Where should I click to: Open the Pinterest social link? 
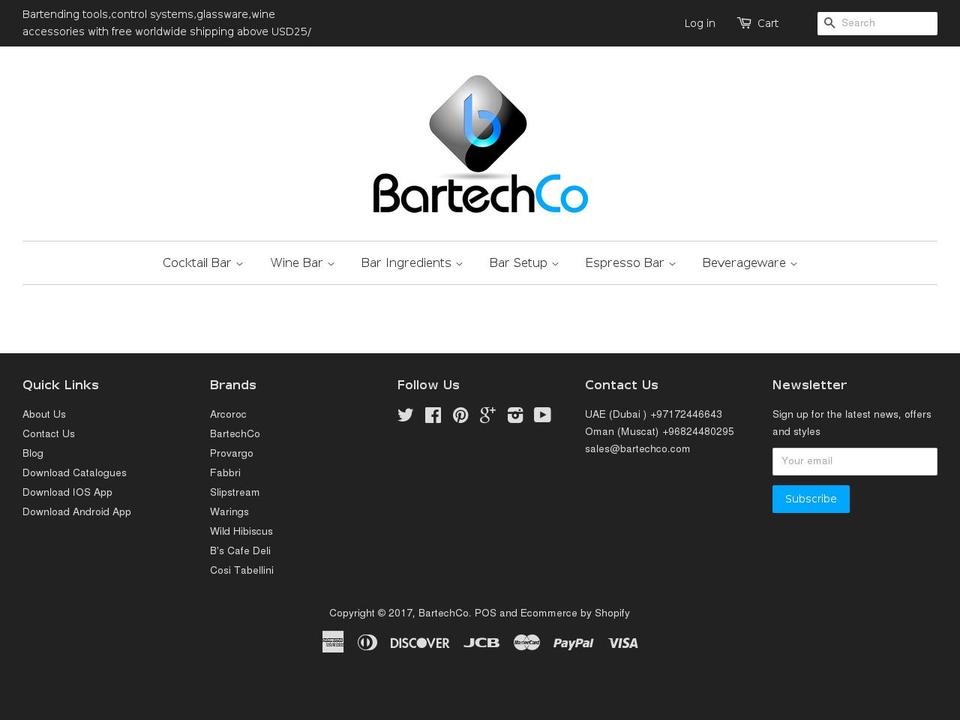tap(460, 415)
